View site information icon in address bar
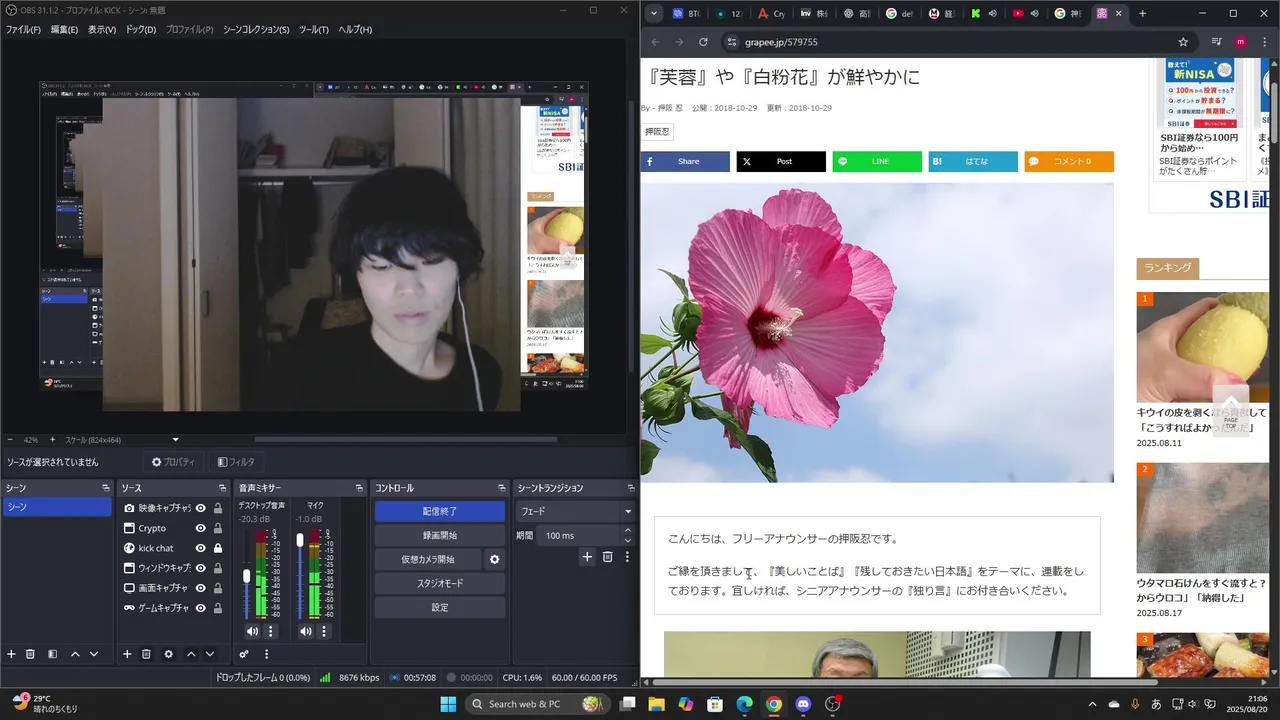This screenshot has width=1280, height=720. click(731, 42)
